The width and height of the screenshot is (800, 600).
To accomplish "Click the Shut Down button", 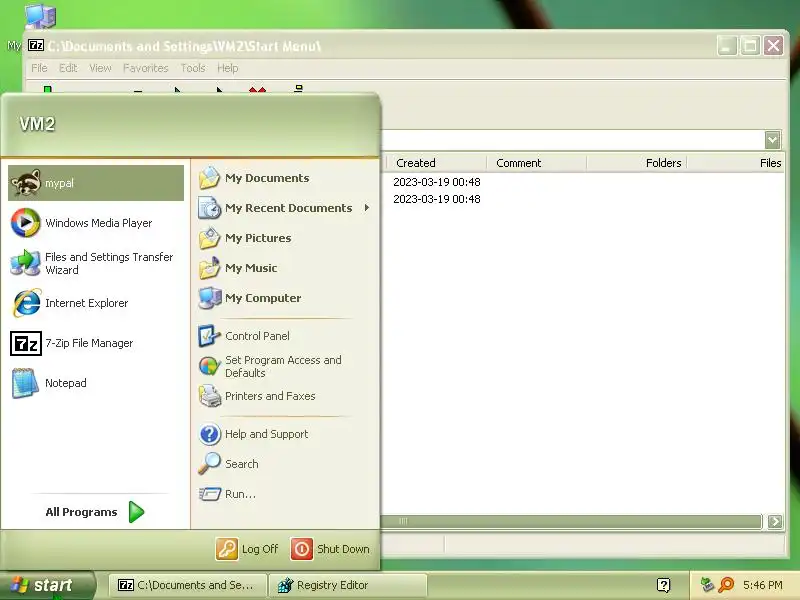I will point(331,549).
